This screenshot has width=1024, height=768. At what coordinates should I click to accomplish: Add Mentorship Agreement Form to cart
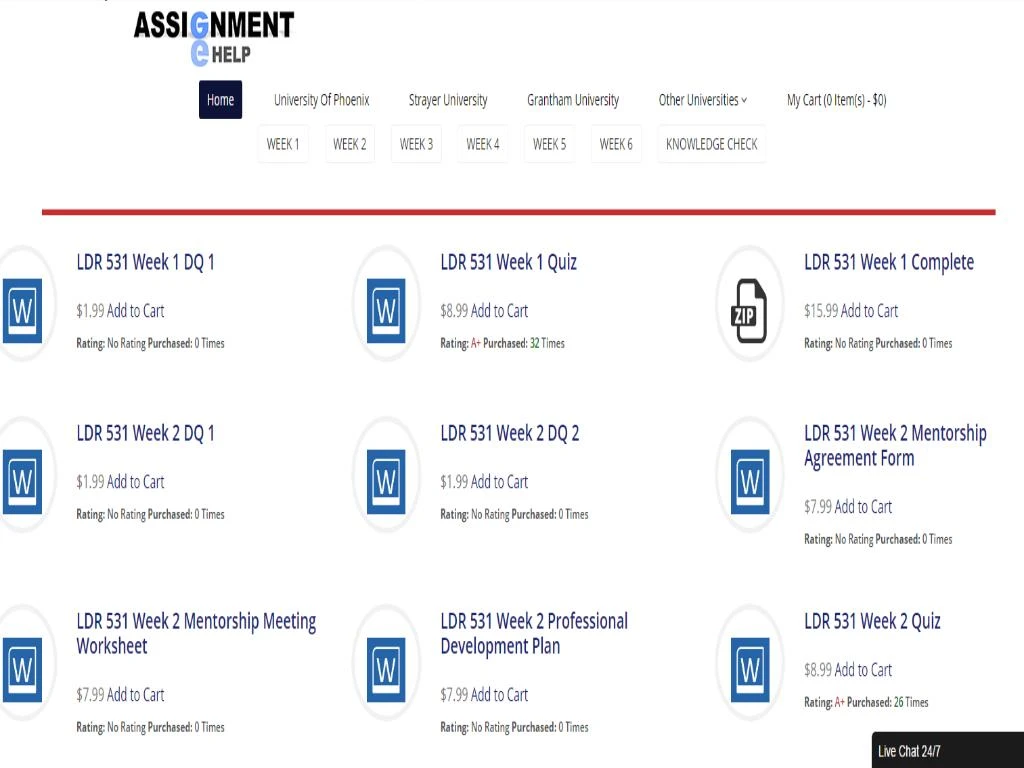coord(863,507)
